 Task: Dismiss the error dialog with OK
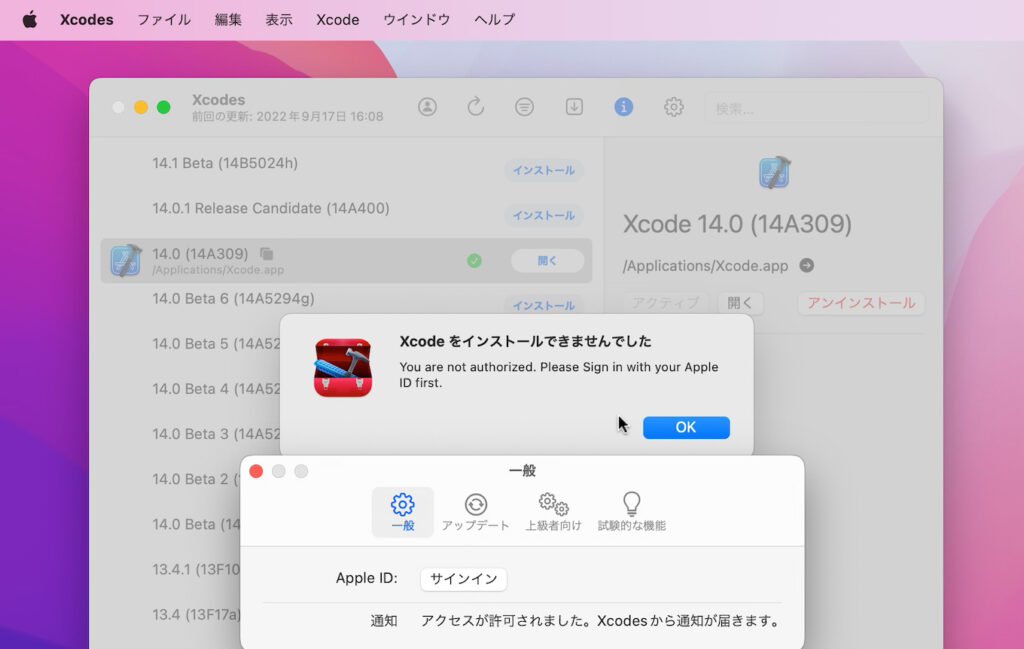coord(686,427)
